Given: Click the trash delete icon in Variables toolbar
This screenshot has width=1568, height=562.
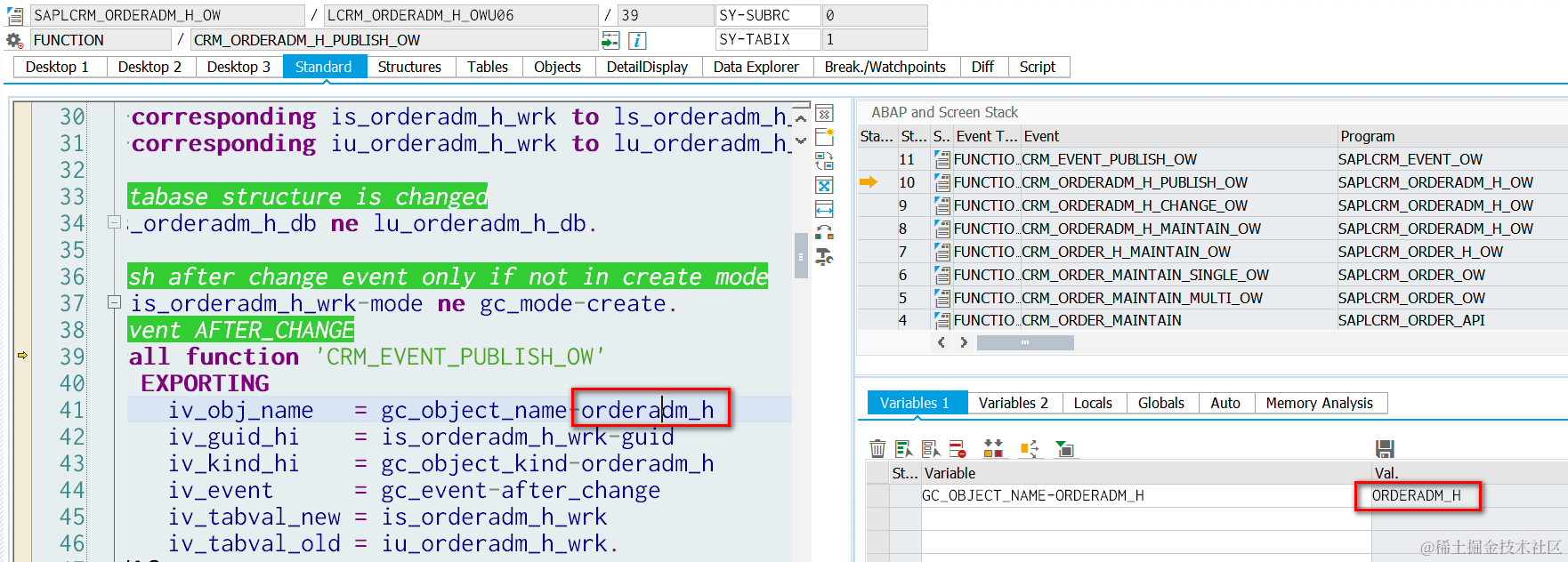Looking at the screenshot, I should coord(877,449).
